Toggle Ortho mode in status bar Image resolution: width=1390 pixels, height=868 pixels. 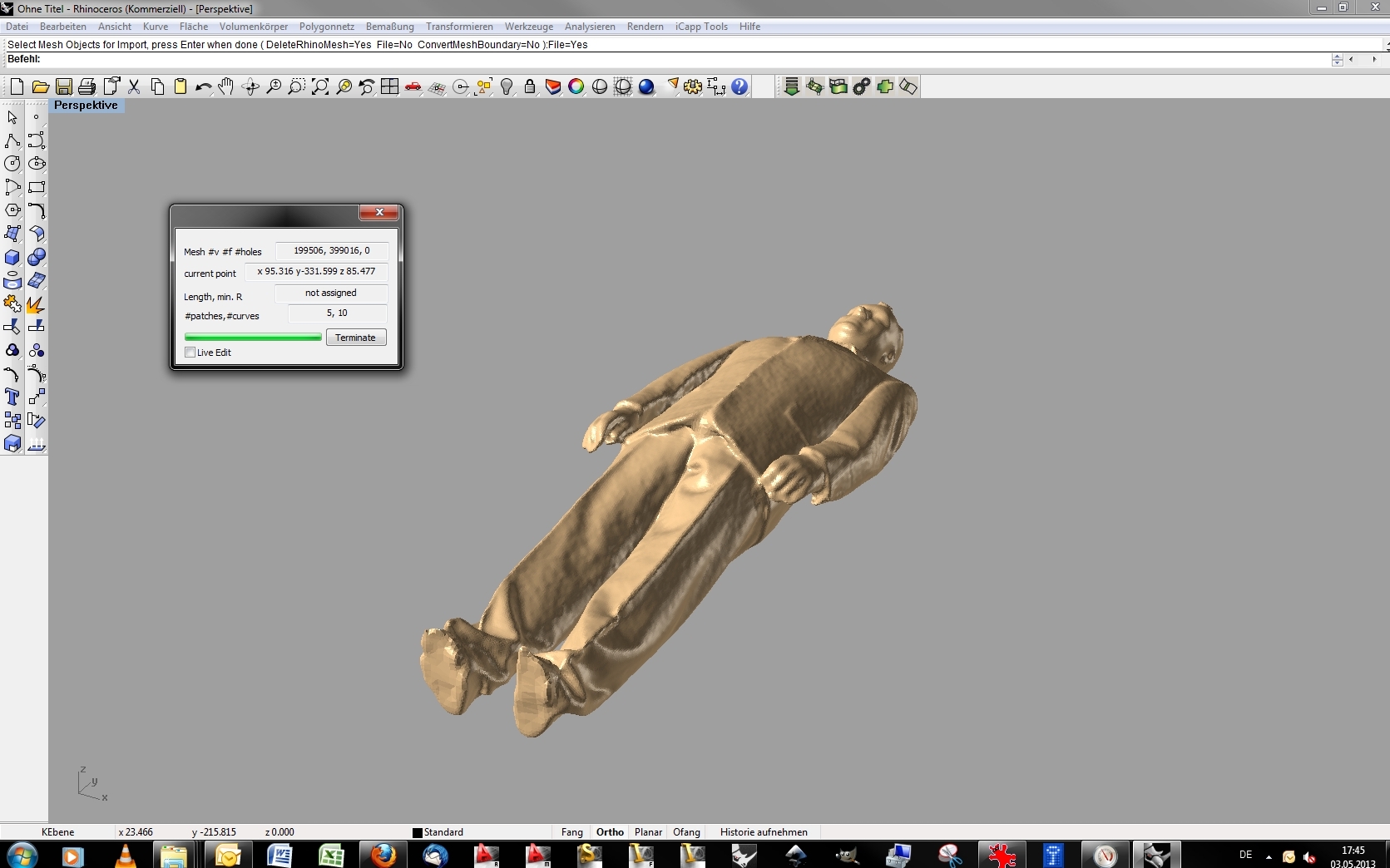pos(610,831)
